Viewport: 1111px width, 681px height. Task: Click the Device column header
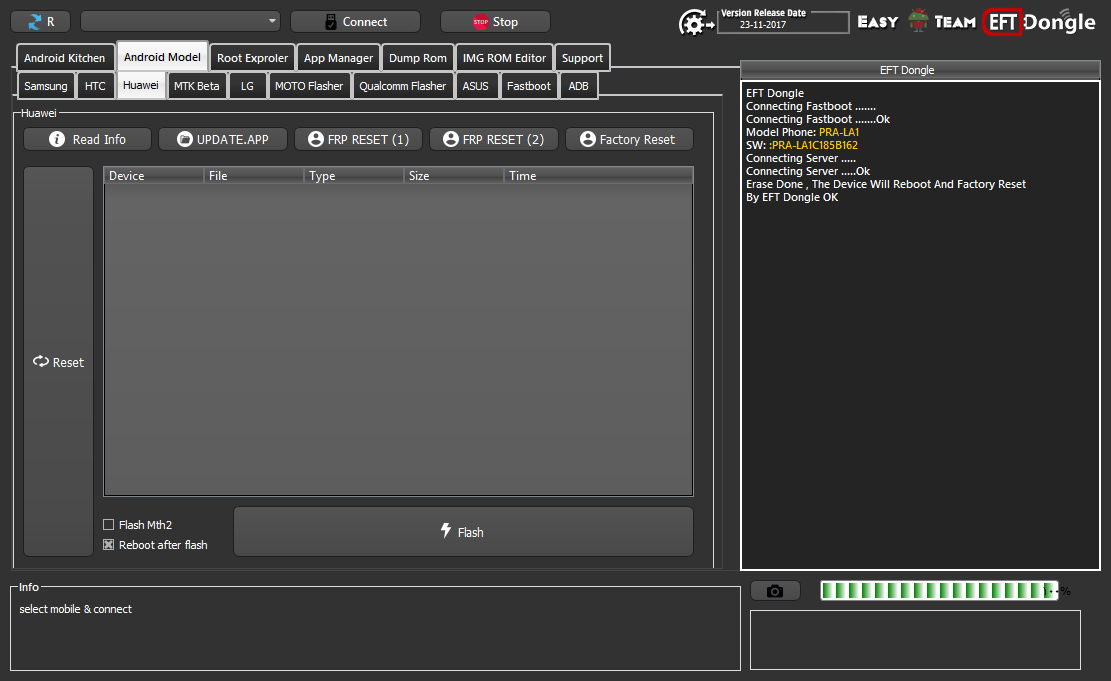(154, 176)
